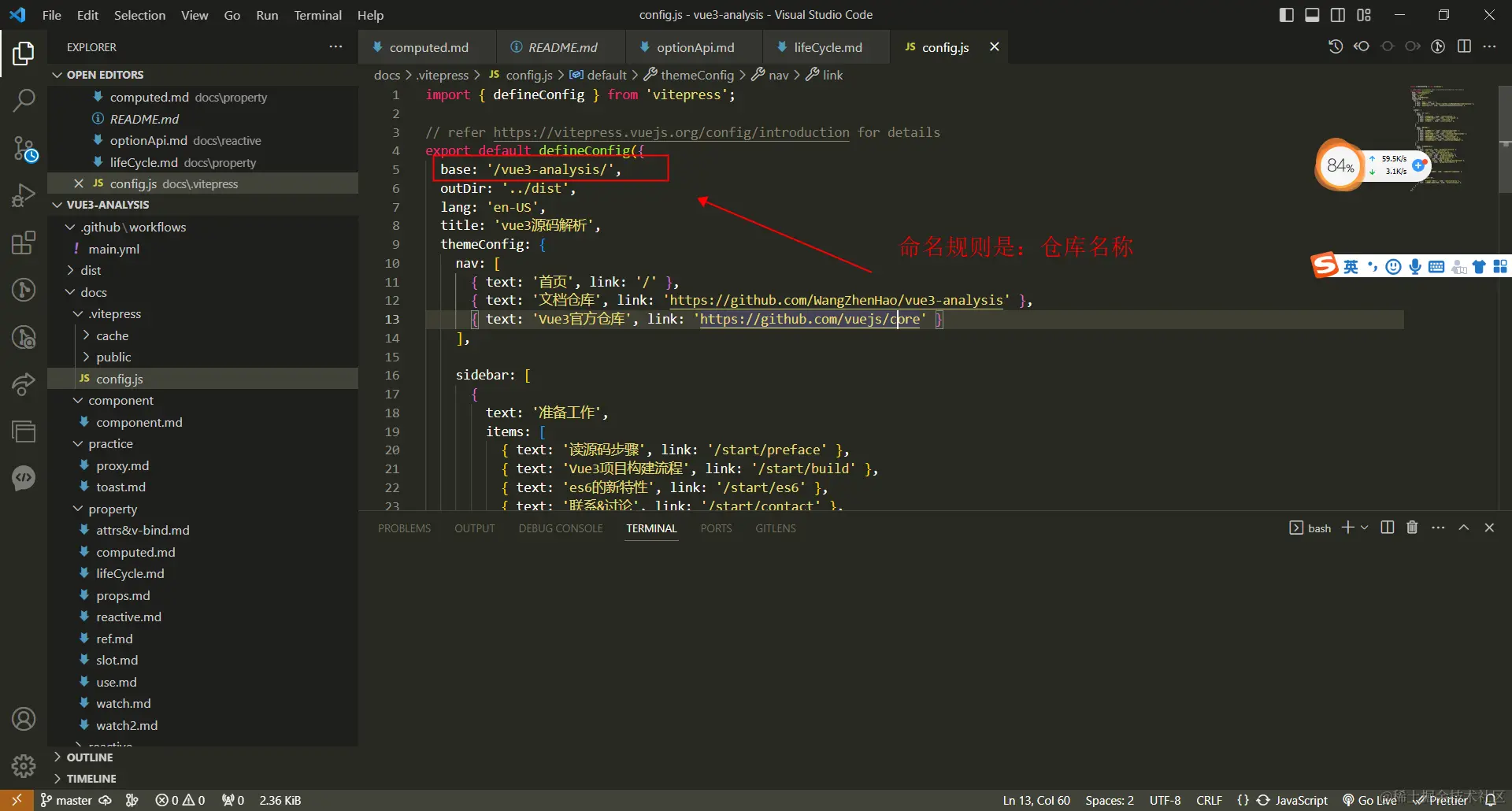
Task: Open Run and Debug view
Action: [x=24, y=195]
